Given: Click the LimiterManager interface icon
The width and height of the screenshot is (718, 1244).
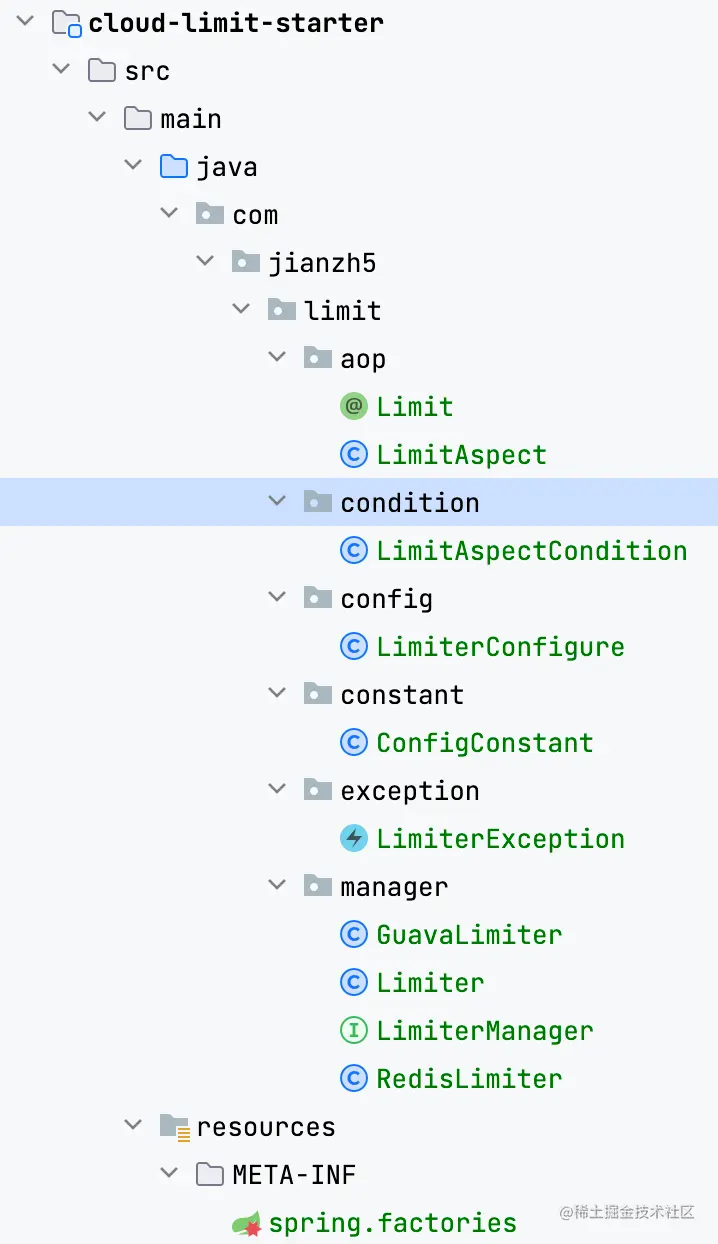Looking at the screenshot, I should pyautogui.click(x=354, y=1031).
